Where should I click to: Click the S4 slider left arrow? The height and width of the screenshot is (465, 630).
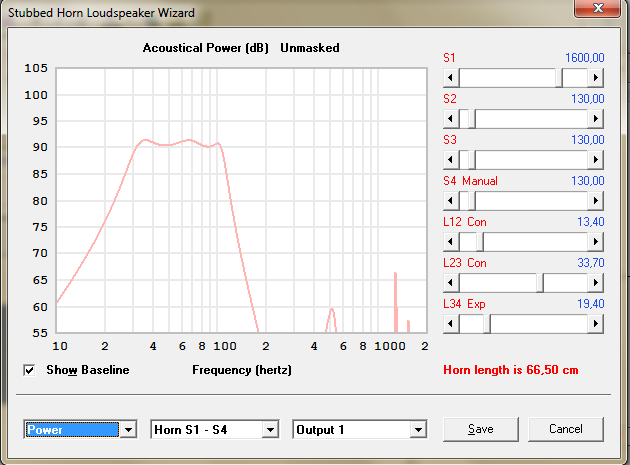coord(451,201)
